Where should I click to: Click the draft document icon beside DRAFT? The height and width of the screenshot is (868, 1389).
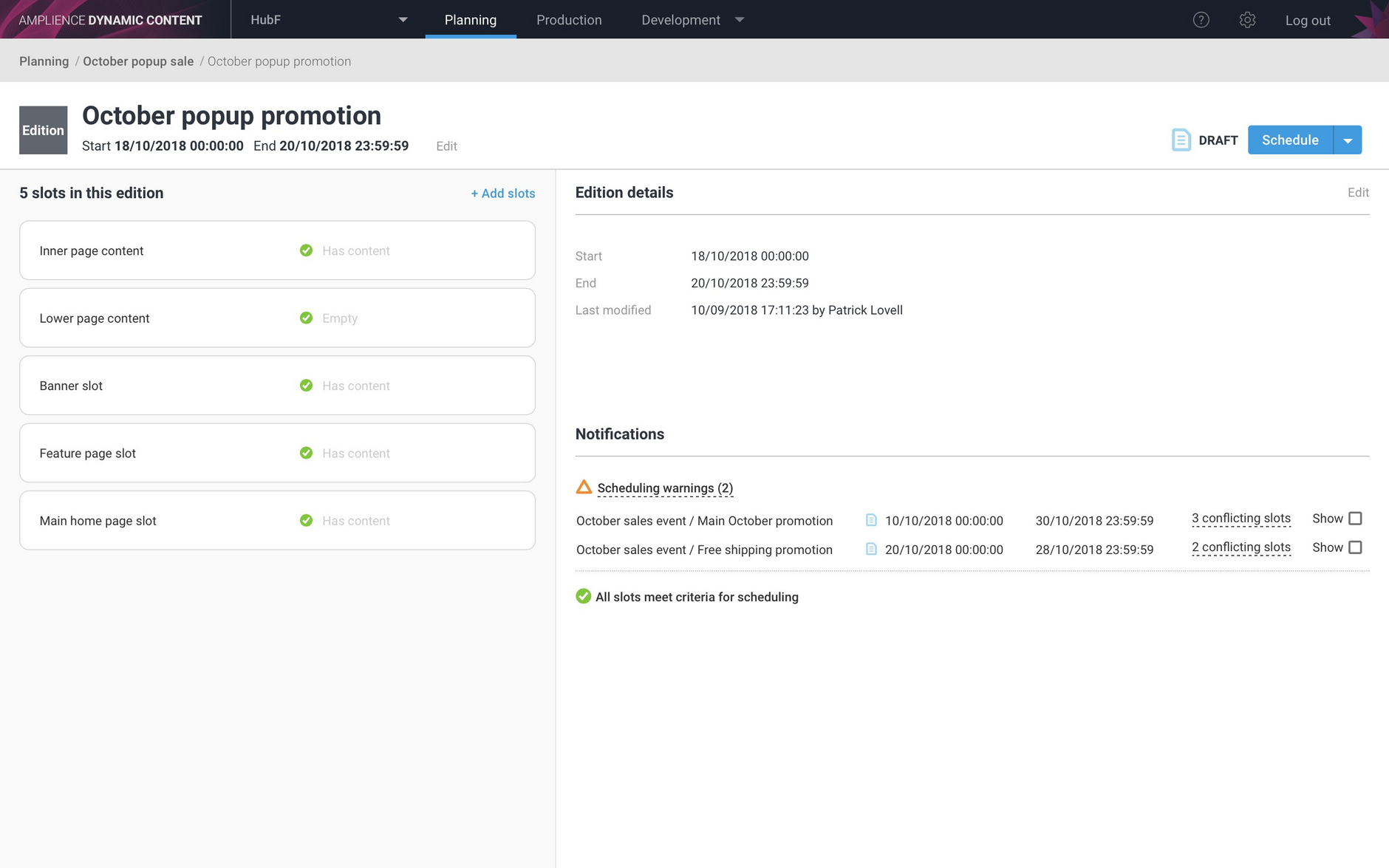pos(1181,140)
